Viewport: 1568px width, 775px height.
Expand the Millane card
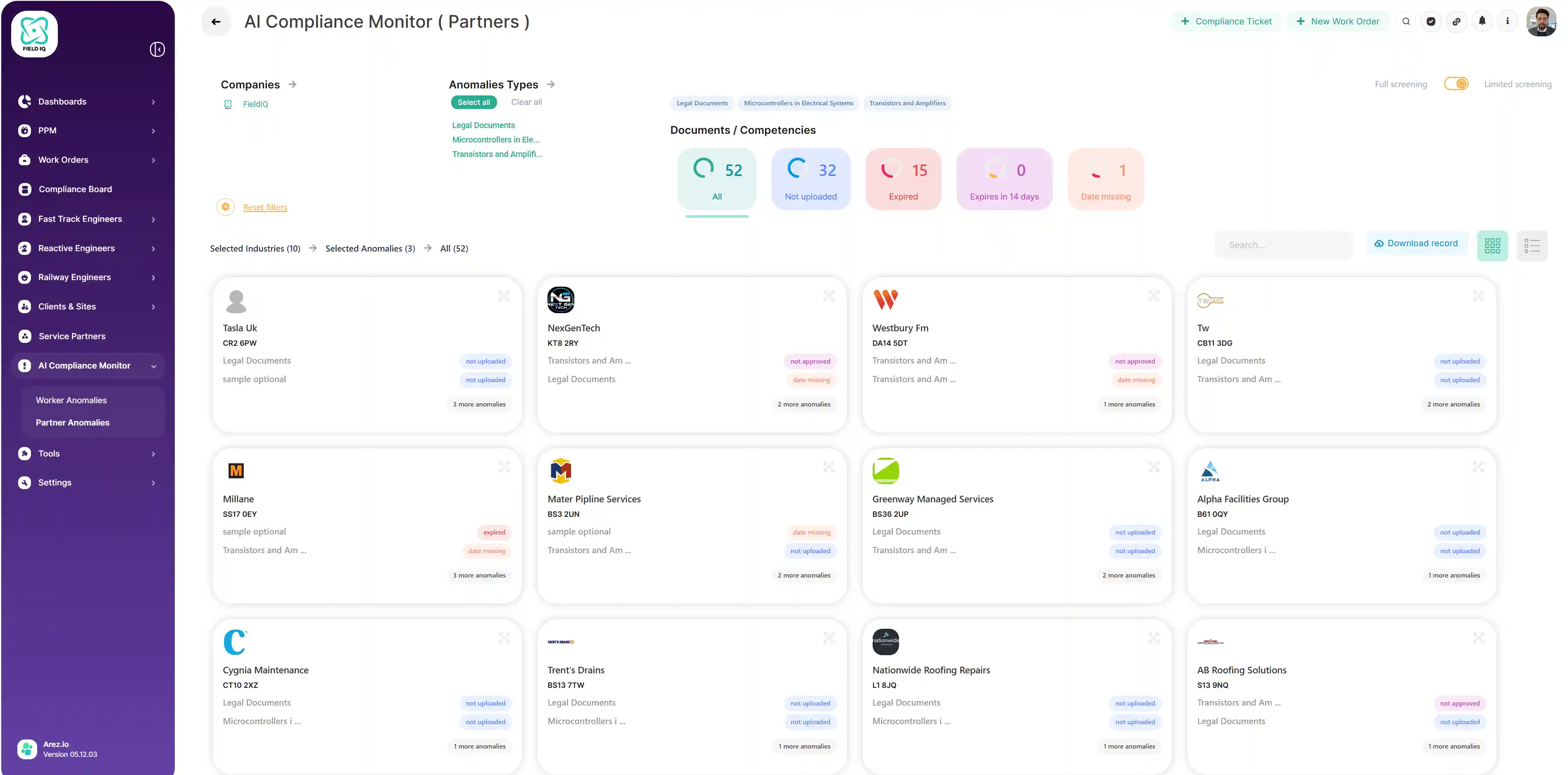(x=504, y=467)
